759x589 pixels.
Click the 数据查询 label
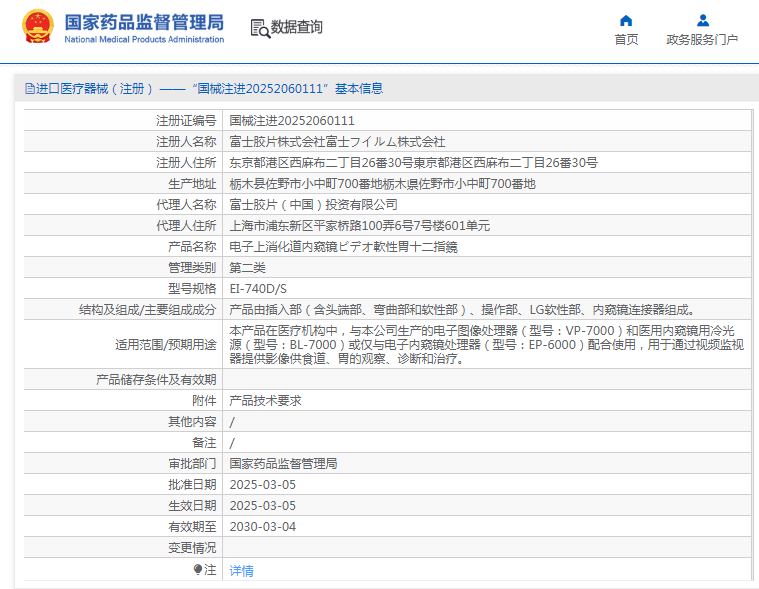pos(297,27)
